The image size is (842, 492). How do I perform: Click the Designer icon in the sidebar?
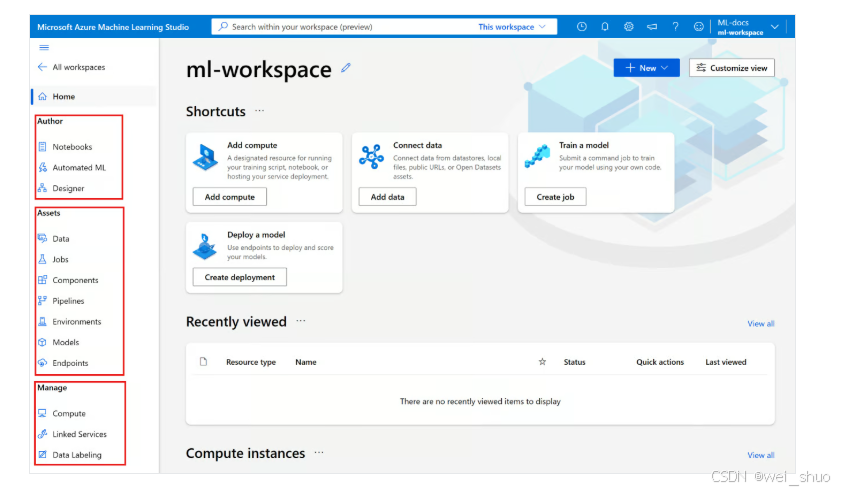tap(42, 188)
